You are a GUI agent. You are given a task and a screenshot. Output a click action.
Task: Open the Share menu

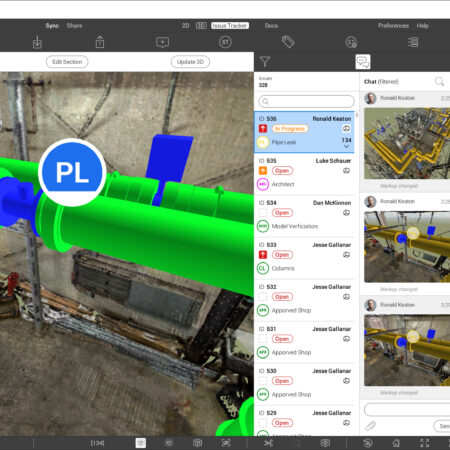pyautogui.click(x=74, y=26)
